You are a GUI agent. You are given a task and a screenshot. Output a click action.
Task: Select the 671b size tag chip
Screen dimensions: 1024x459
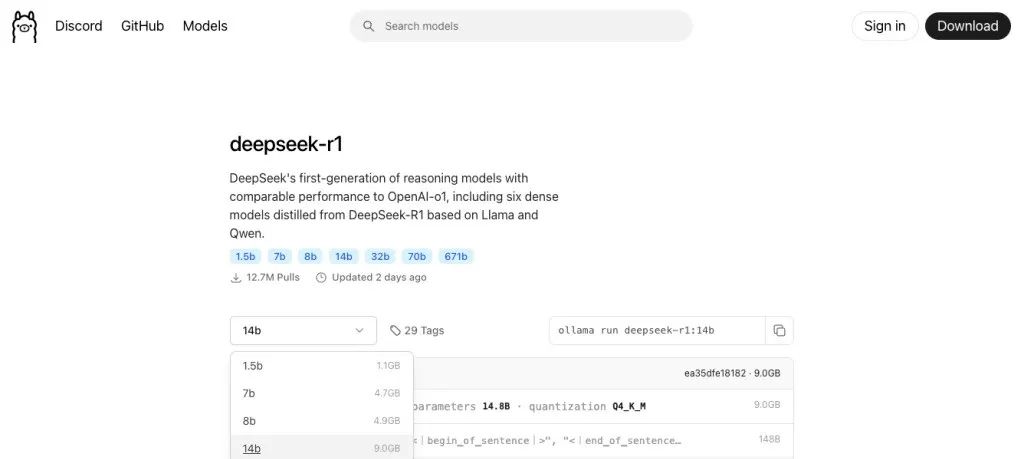pyautogui.click(x=456, y=257)
